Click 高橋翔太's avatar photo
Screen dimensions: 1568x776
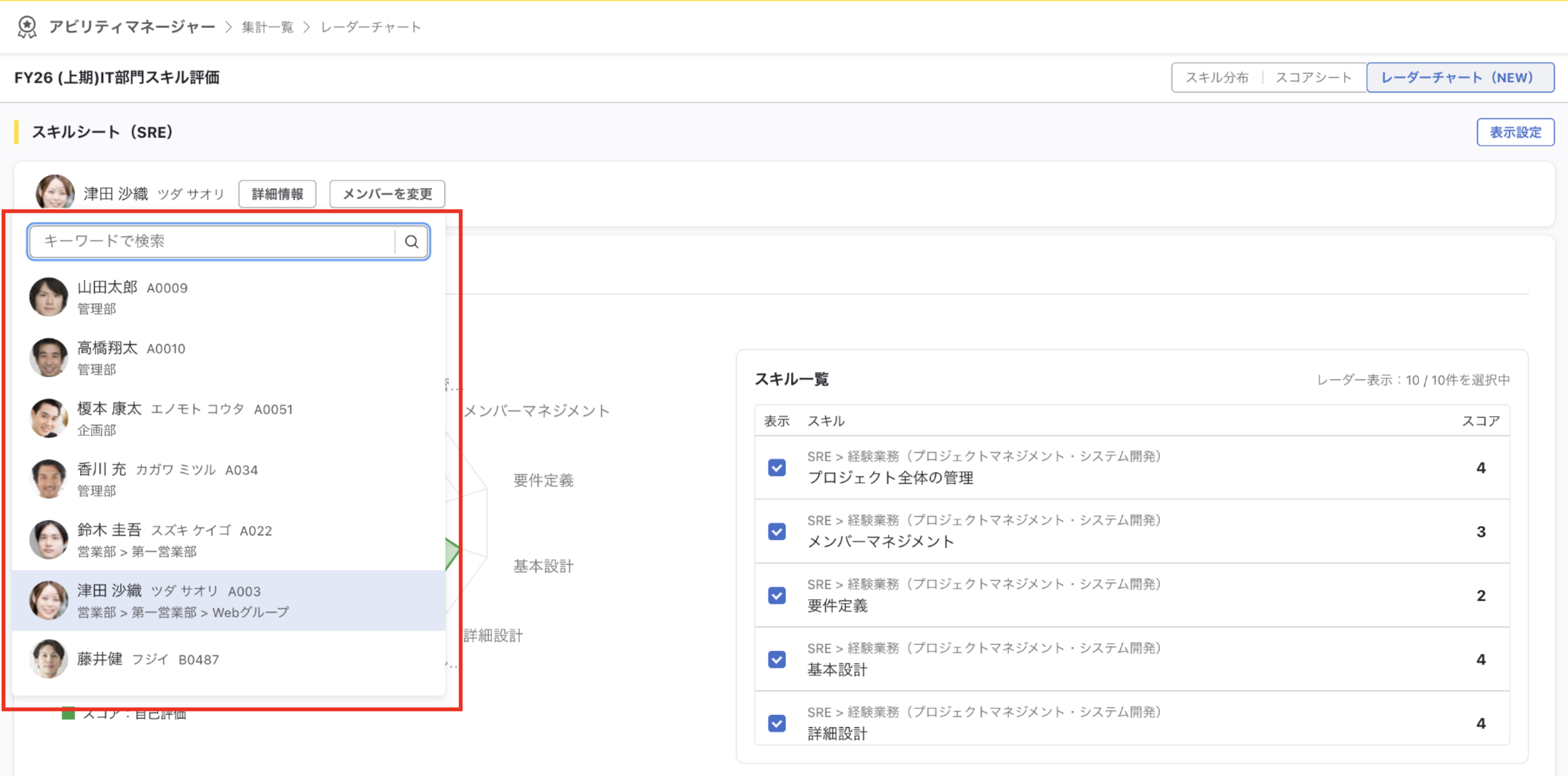tap(49, 358)
